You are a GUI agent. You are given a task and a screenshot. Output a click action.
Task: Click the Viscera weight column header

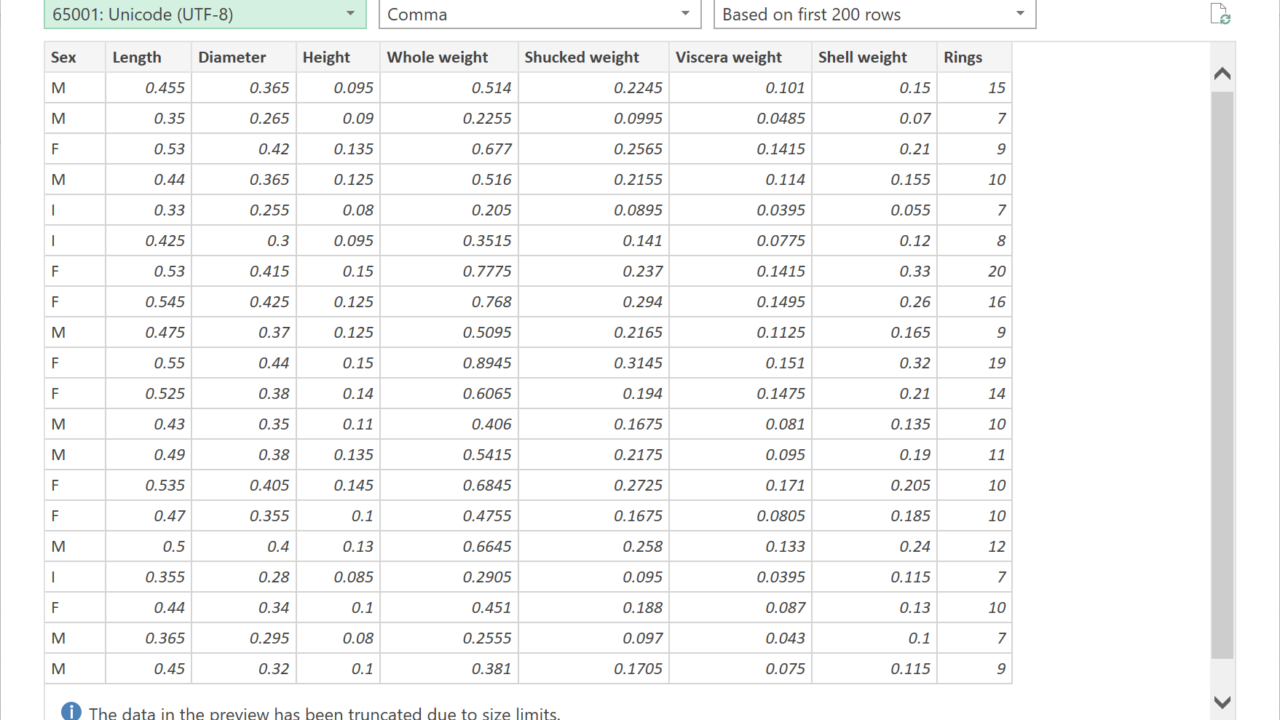coord(740,57)
